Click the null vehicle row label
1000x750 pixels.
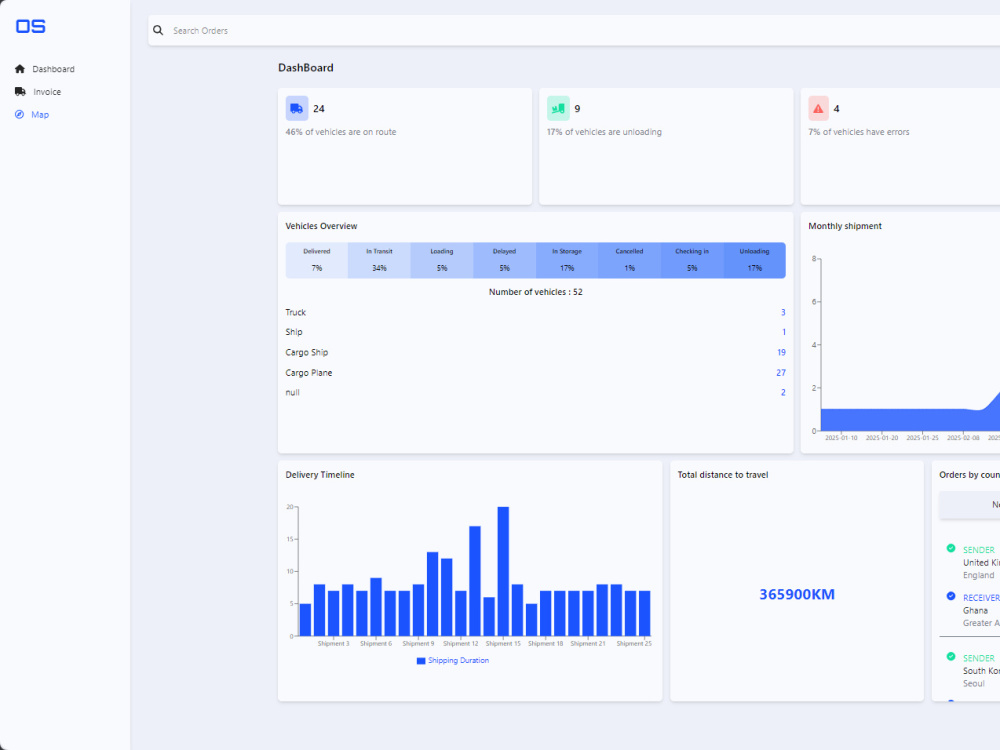point(292,393)
